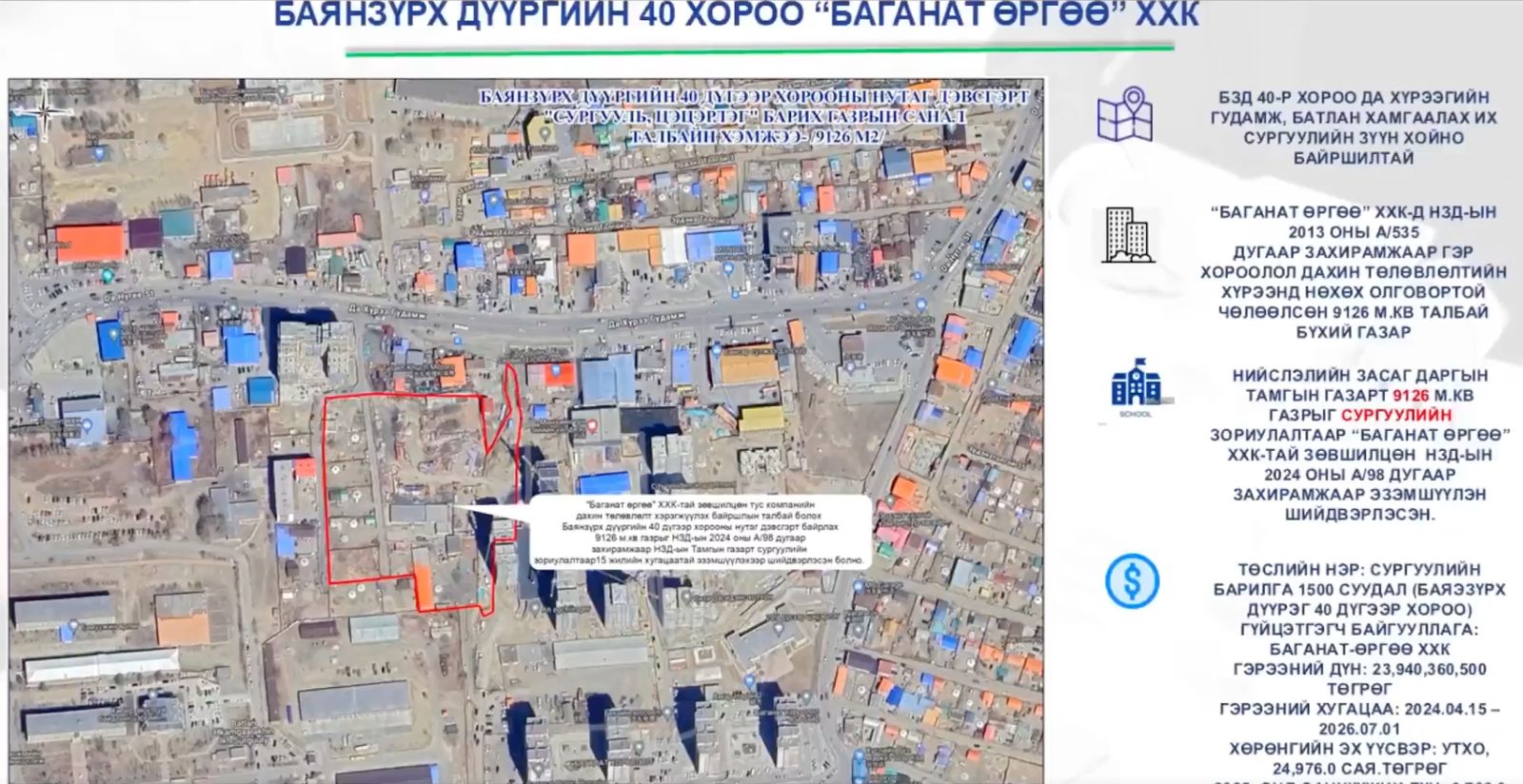This screenshot has width=1523, height=784.
Task: Click the purple map-with-pin location icon
Action: tap(1124, 115)
